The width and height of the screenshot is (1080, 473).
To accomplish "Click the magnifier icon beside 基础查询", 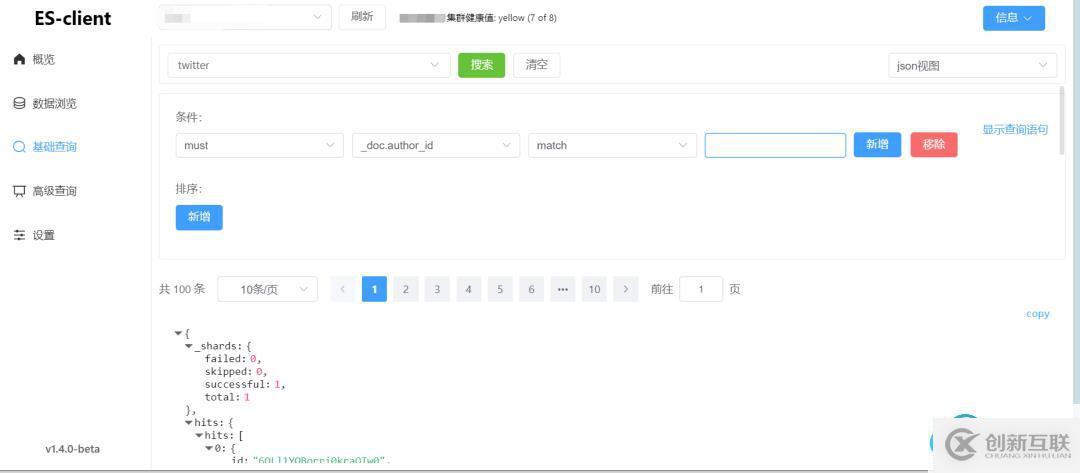I will point(19,147).
